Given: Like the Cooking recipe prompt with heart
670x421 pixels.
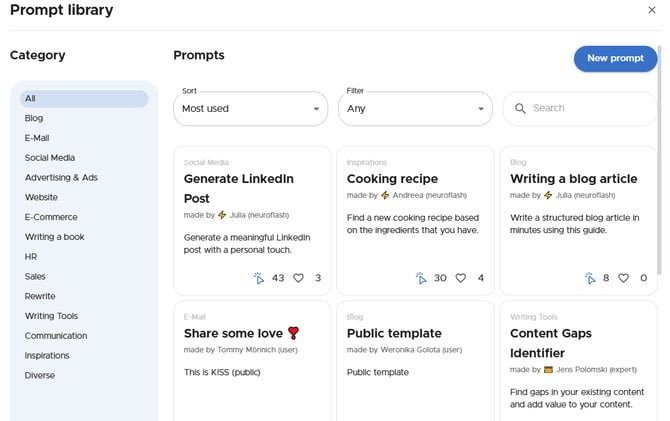Looking at the screenshot, I should click(x=461, y=278).
